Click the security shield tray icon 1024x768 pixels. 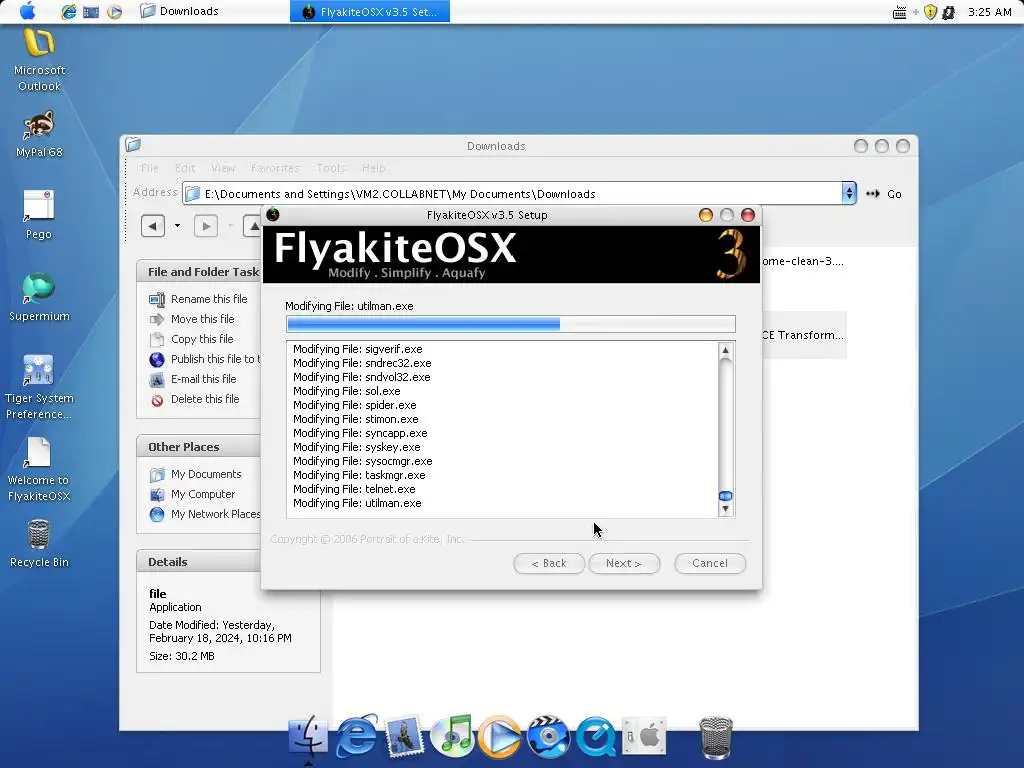931,12
